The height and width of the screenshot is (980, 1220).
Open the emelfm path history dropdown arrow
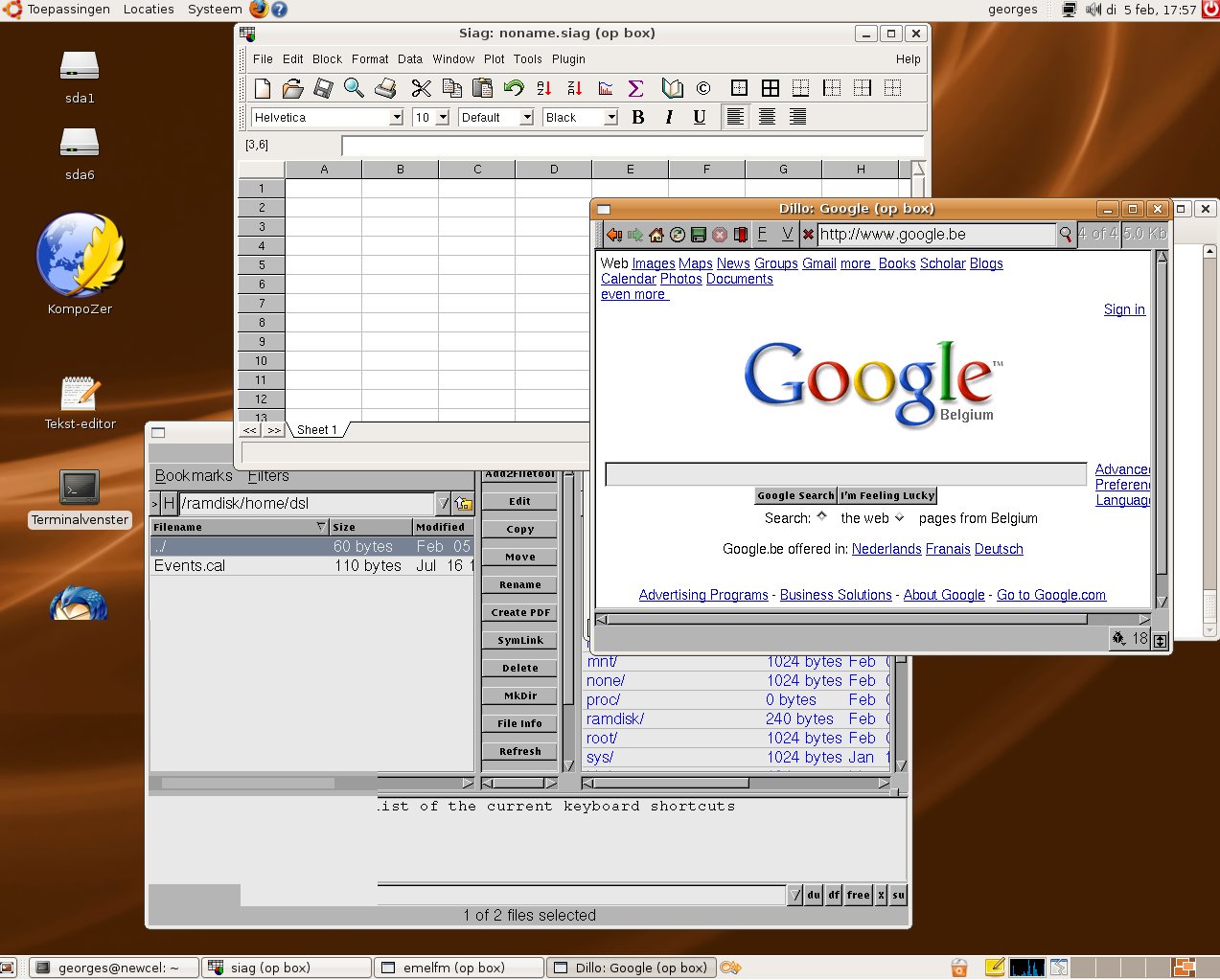coord(443,503)
